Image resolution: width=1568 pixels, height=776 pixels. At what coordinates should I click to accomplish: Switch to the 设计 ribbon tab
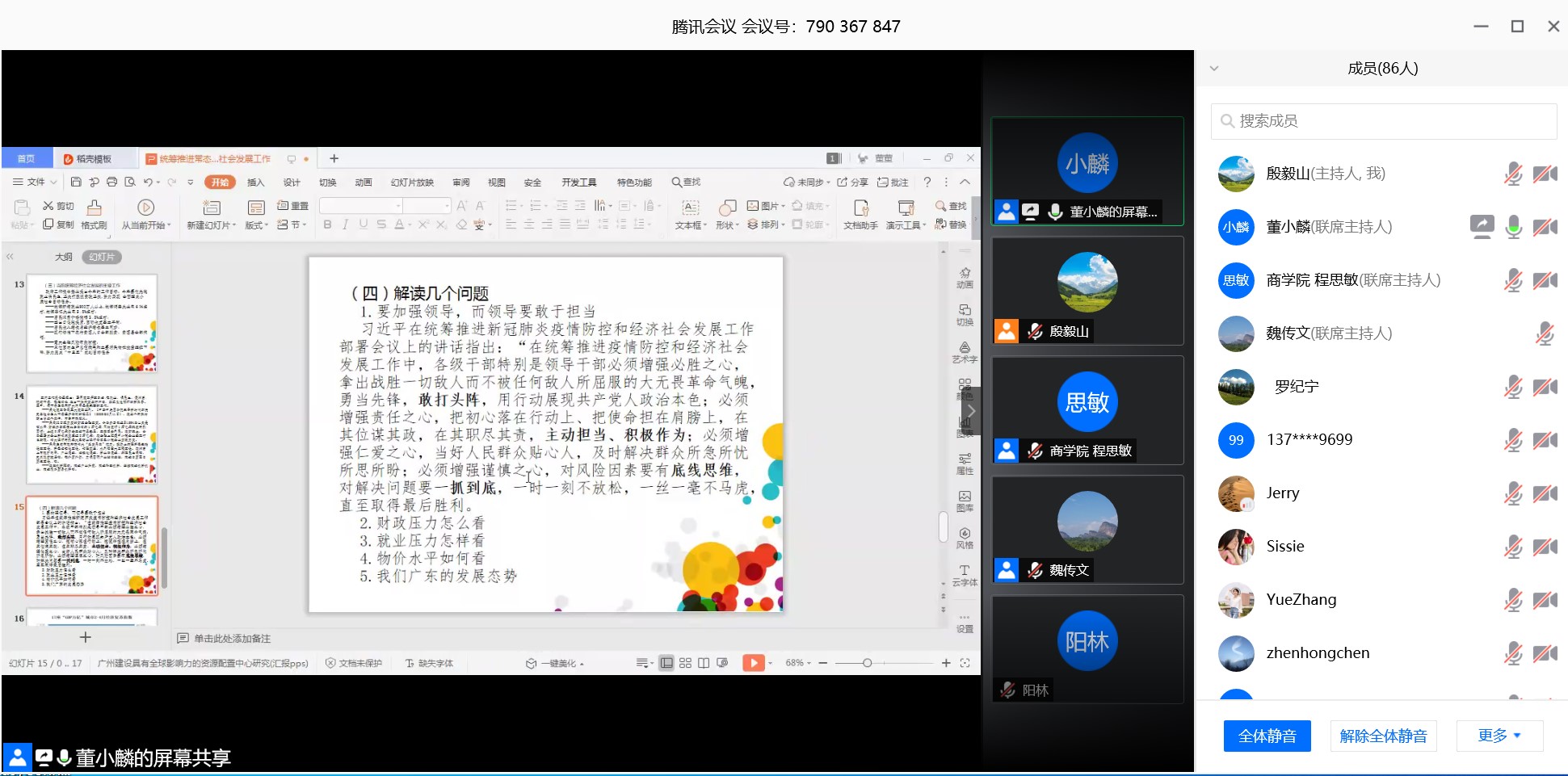(x=292, y=182)
